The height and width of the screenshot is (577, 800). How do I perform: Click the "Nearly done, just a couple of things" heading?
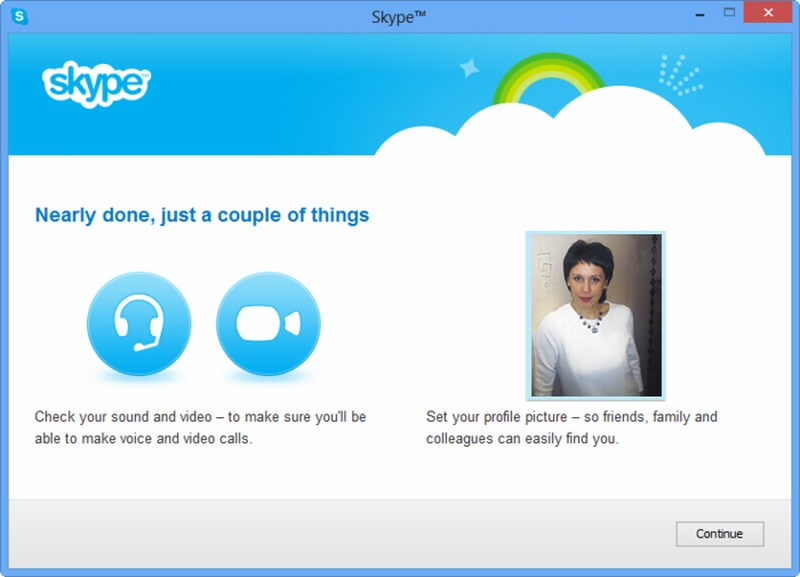202,215
